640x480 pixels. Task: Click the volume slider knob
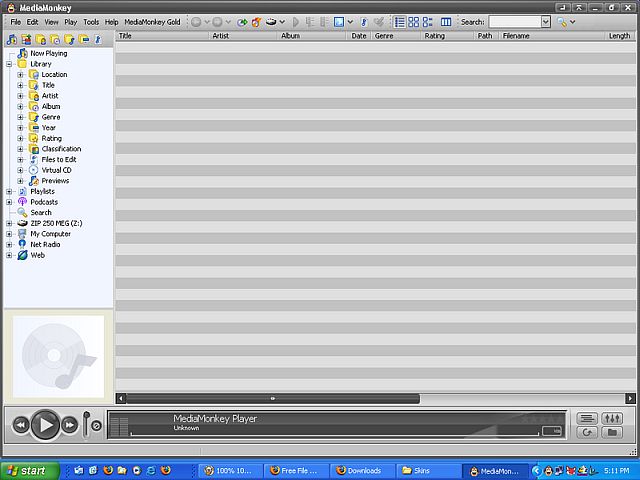click(x=87, y=415)
